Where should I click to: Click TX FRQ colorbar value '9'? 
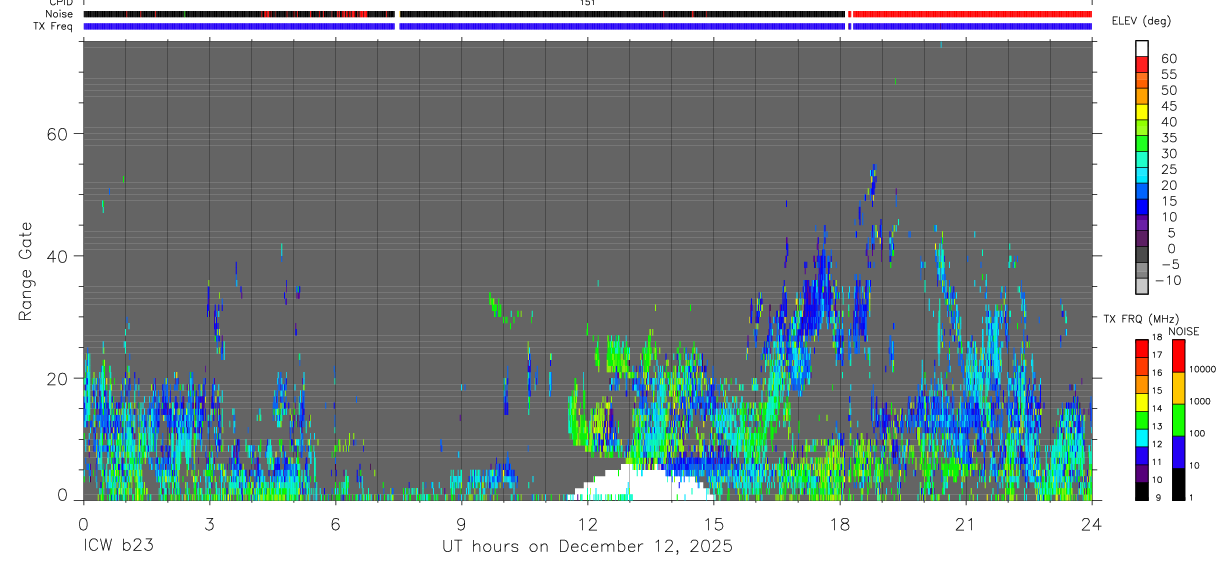click(1160, 498)
